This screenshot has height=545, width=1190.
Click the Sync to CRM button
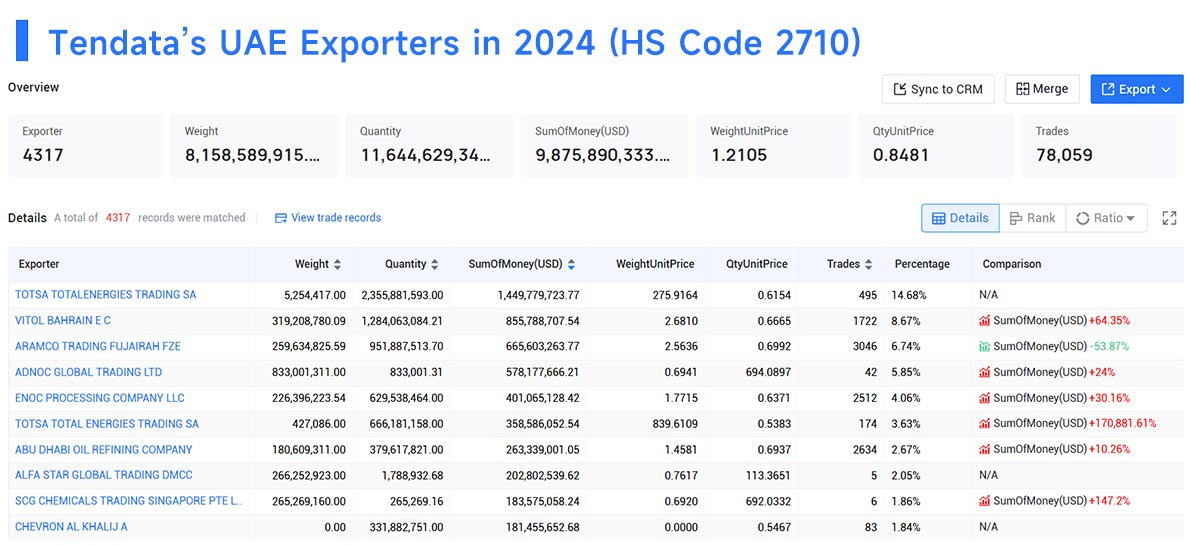pos(938,89)
